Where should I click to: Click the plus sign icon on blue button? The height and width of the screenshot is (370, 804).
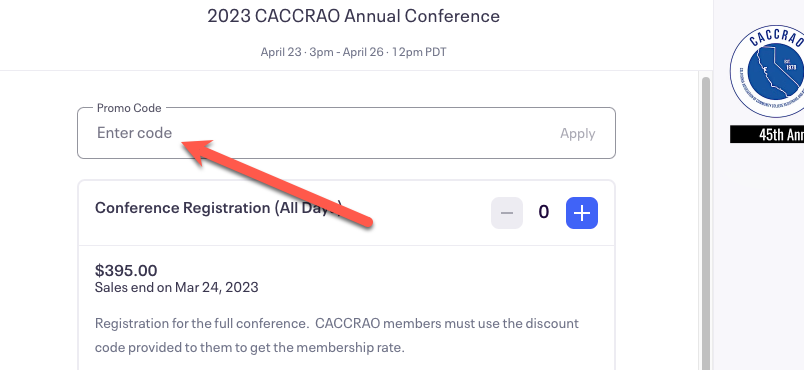pos(581,213)
